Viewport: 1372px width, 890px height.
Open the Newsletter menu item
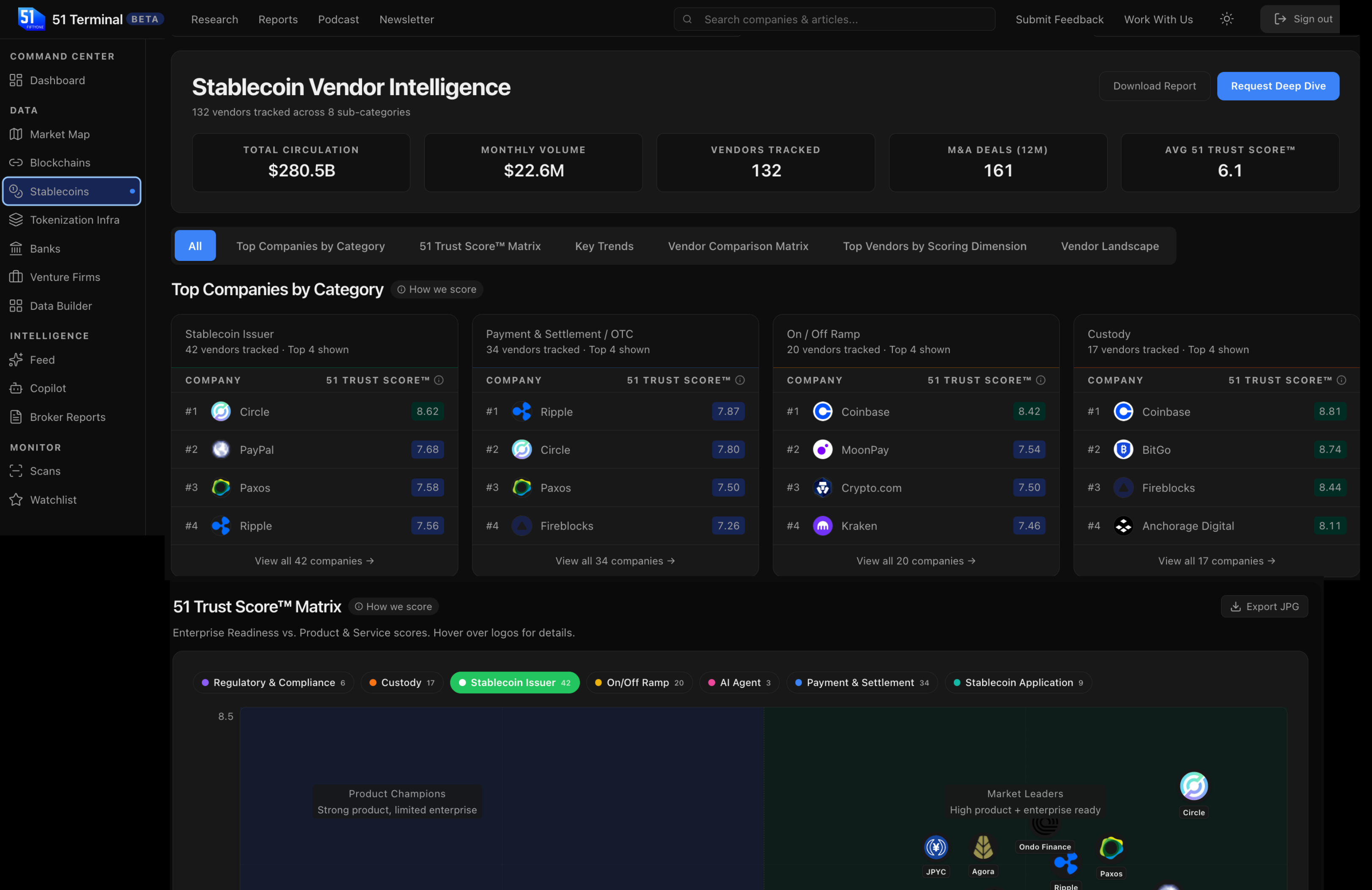click(x=406, y=19)
